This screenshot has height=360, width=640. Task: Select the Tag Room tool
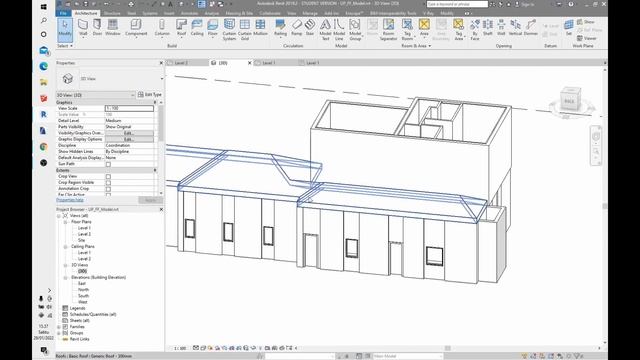pos(407,29)
